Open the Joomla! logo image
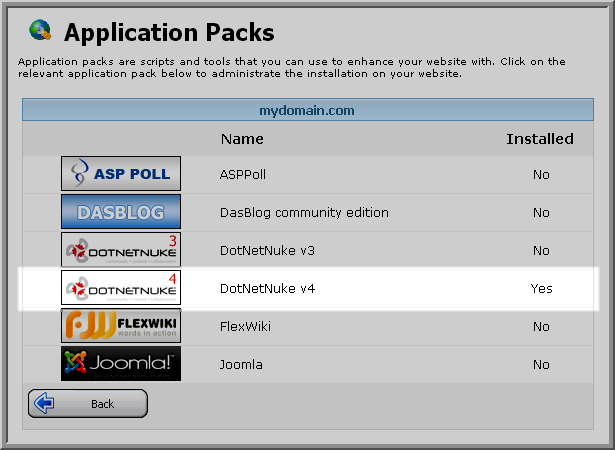Image resolution: width=615 pixels, height=450 pixels. click(x=121, y=364)
